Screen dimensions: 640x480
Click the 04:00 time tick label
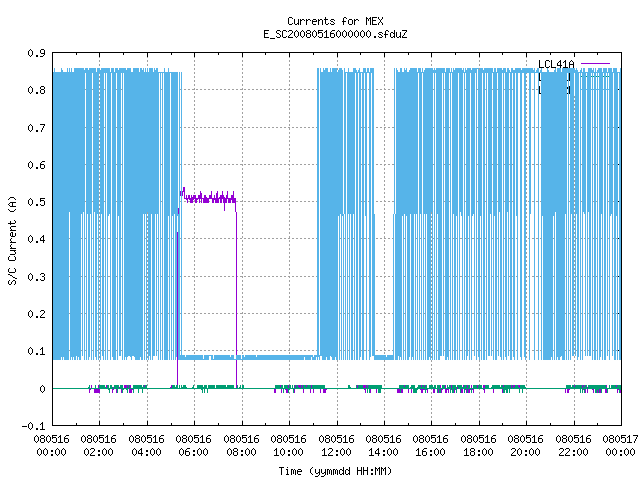146,452
